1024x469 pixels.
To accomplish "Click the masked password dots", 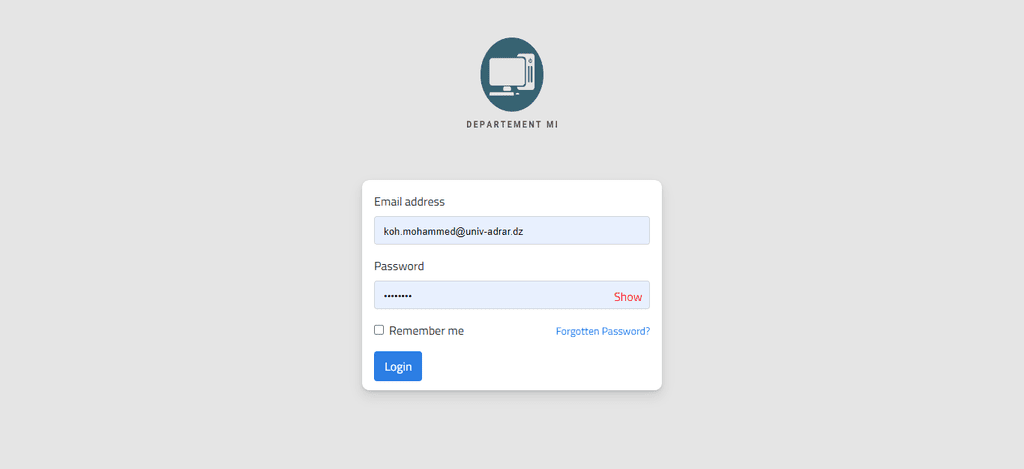I will pos(398,297).
